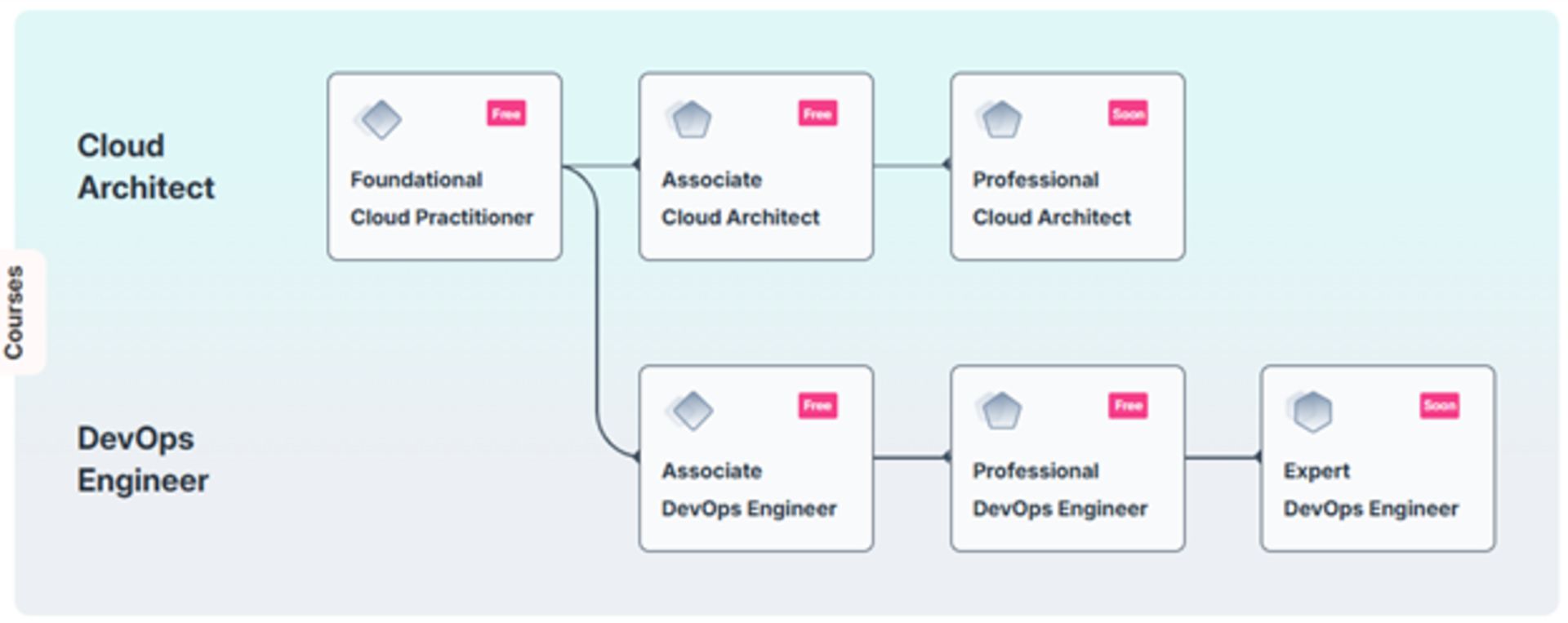Click the hexagon icon on Expert DevOps Engineer
This screenshot has width=1568, height=623.
click(1310, 411)
